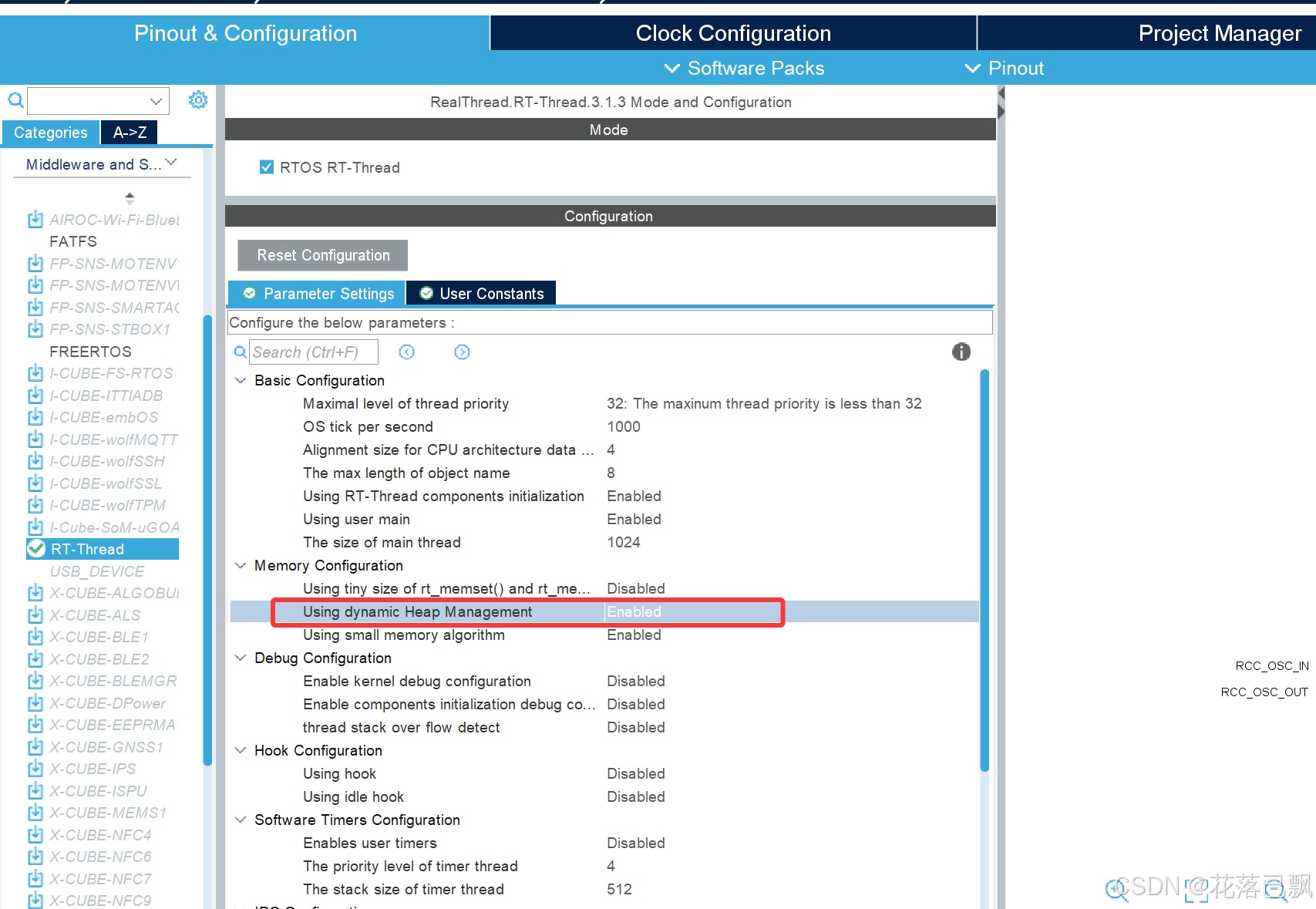Select Using idle hook Disabled value
Viewport: 1316px width, 909px height.
[636, 796]
